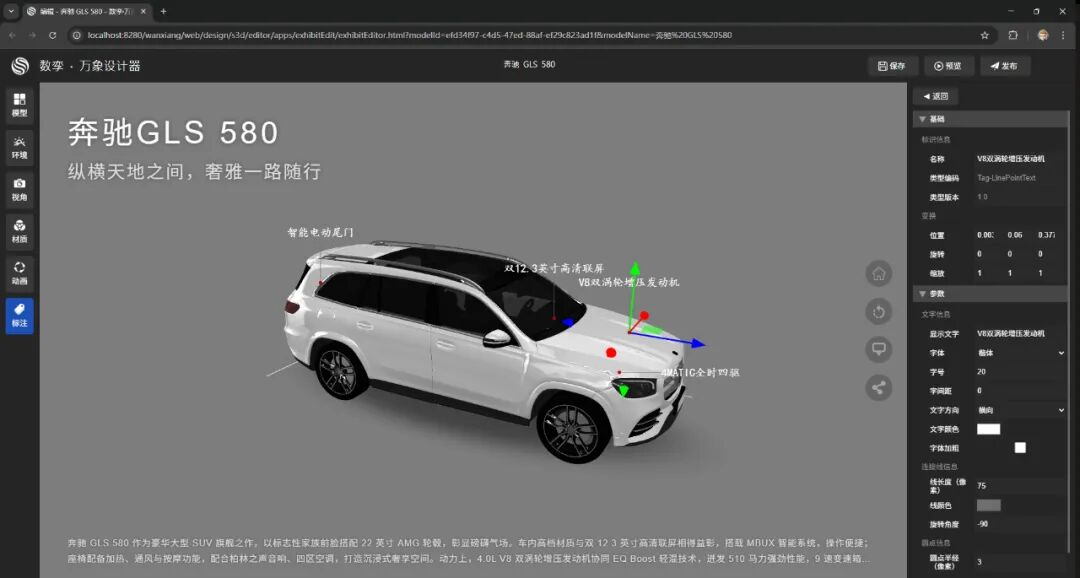1080x578 pixels.
Task: Click the 位置 Z value 0.37 field
Action: click(1047, 235)
